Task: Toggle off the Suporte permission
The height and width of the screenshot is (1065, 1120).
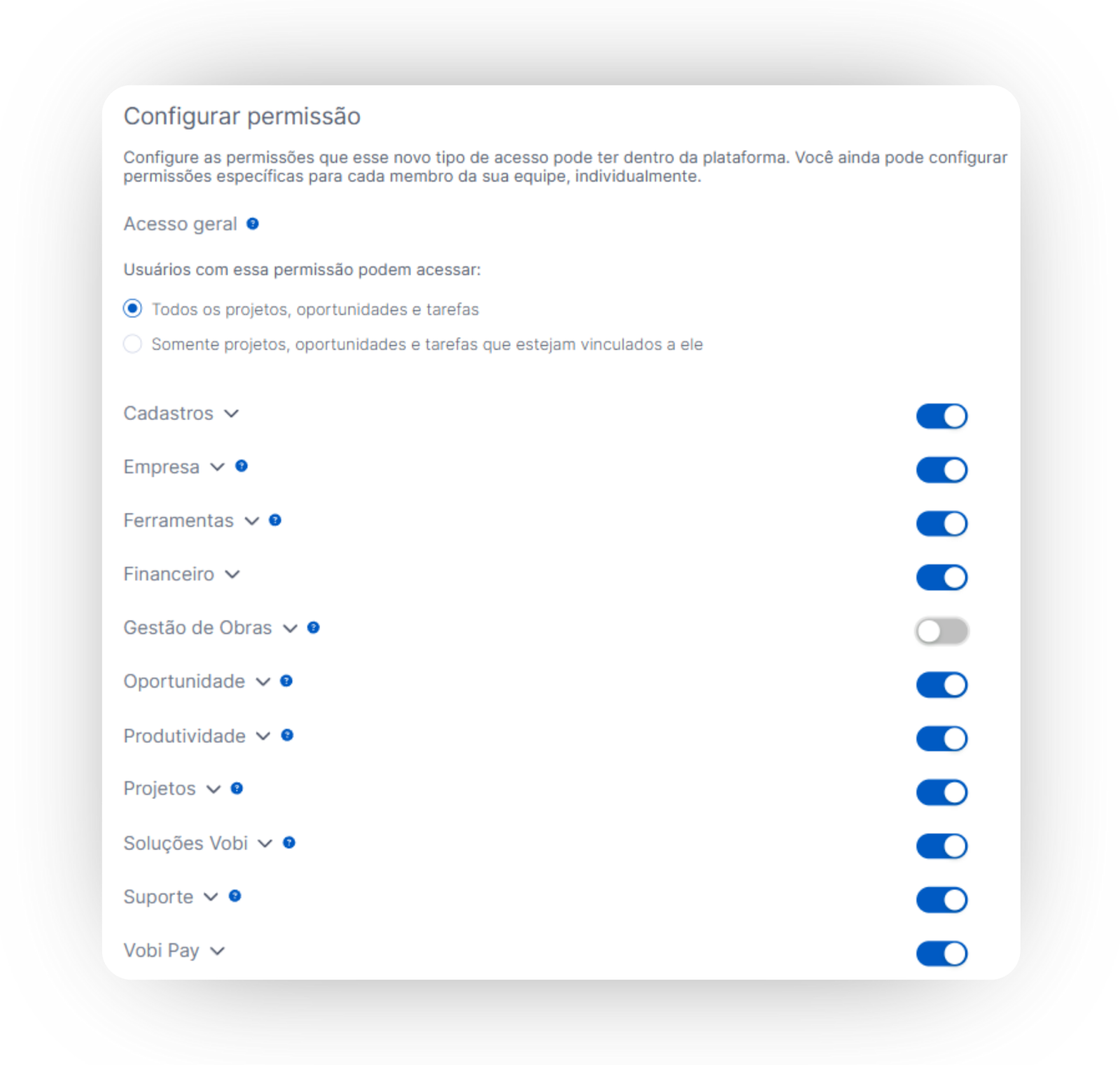Action: coord(941,900)
